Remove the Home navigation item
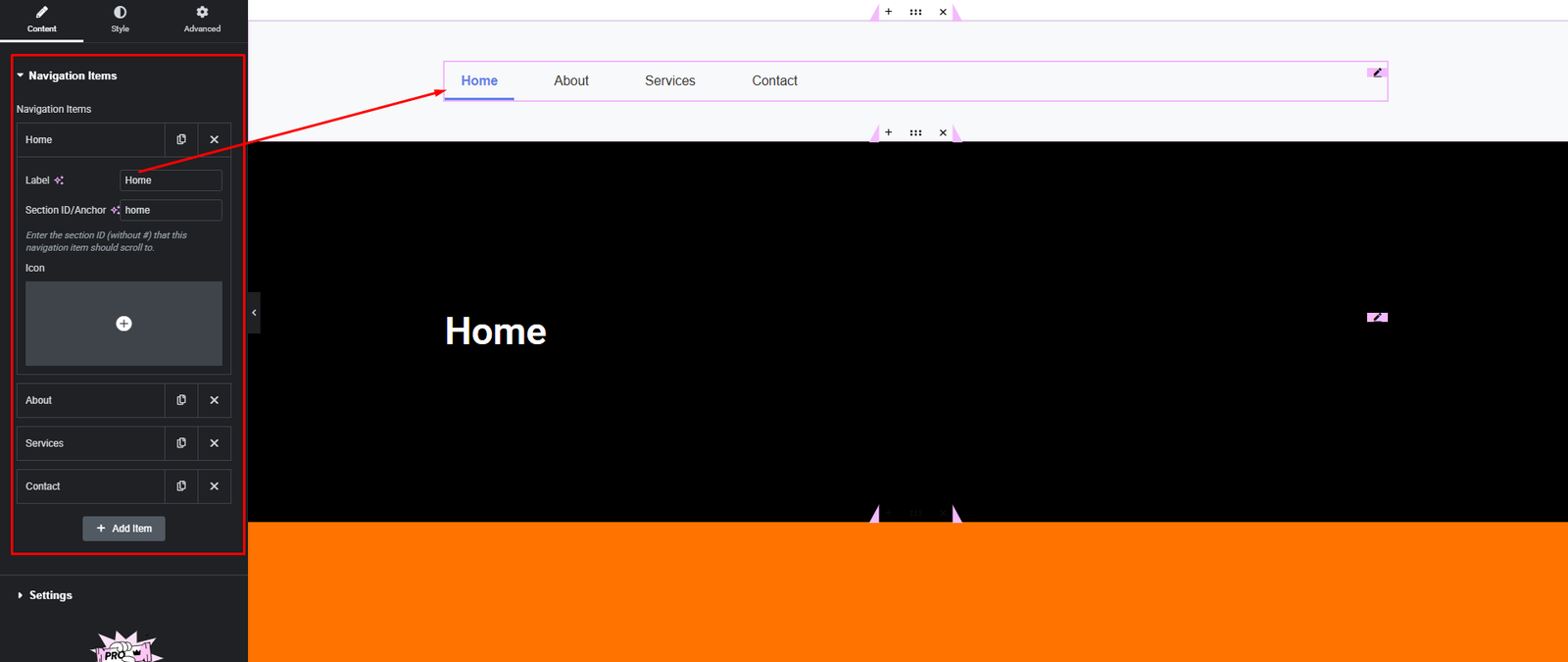The width and height of the screenshot is (1568, 662). (214, 139)
